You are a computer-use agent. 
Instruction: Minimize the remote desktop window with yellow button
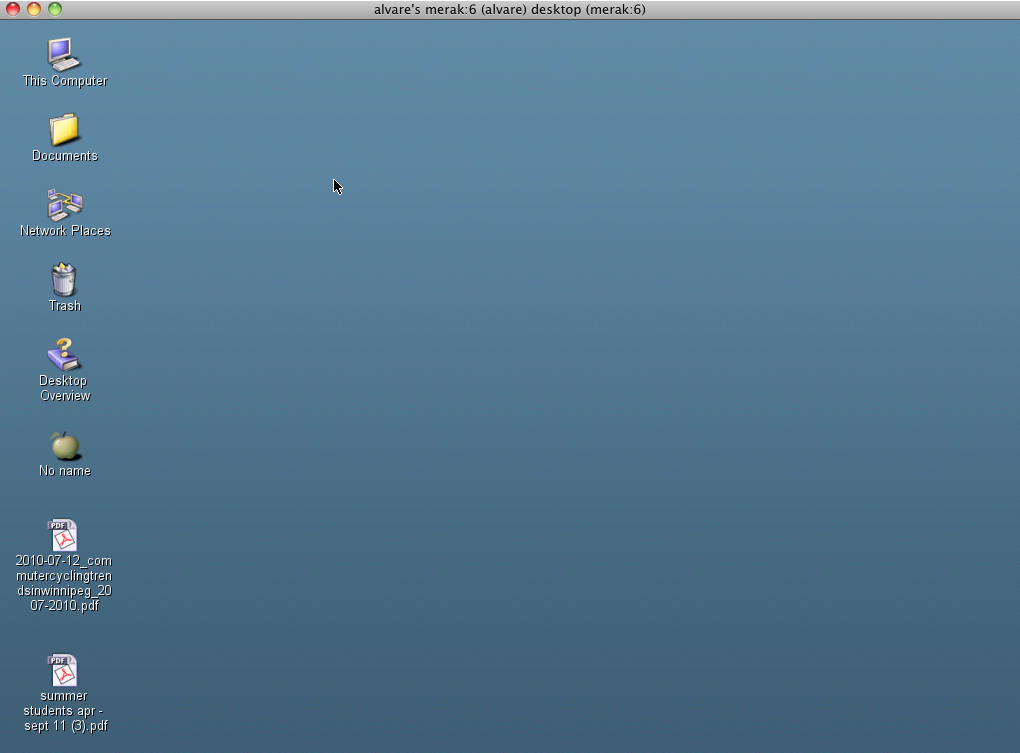click(34, 9)
